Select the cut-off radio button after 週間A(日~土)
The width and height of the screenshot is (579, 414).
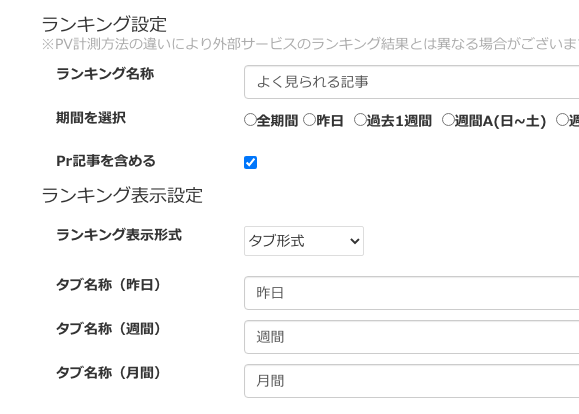[x=562, y=120]
